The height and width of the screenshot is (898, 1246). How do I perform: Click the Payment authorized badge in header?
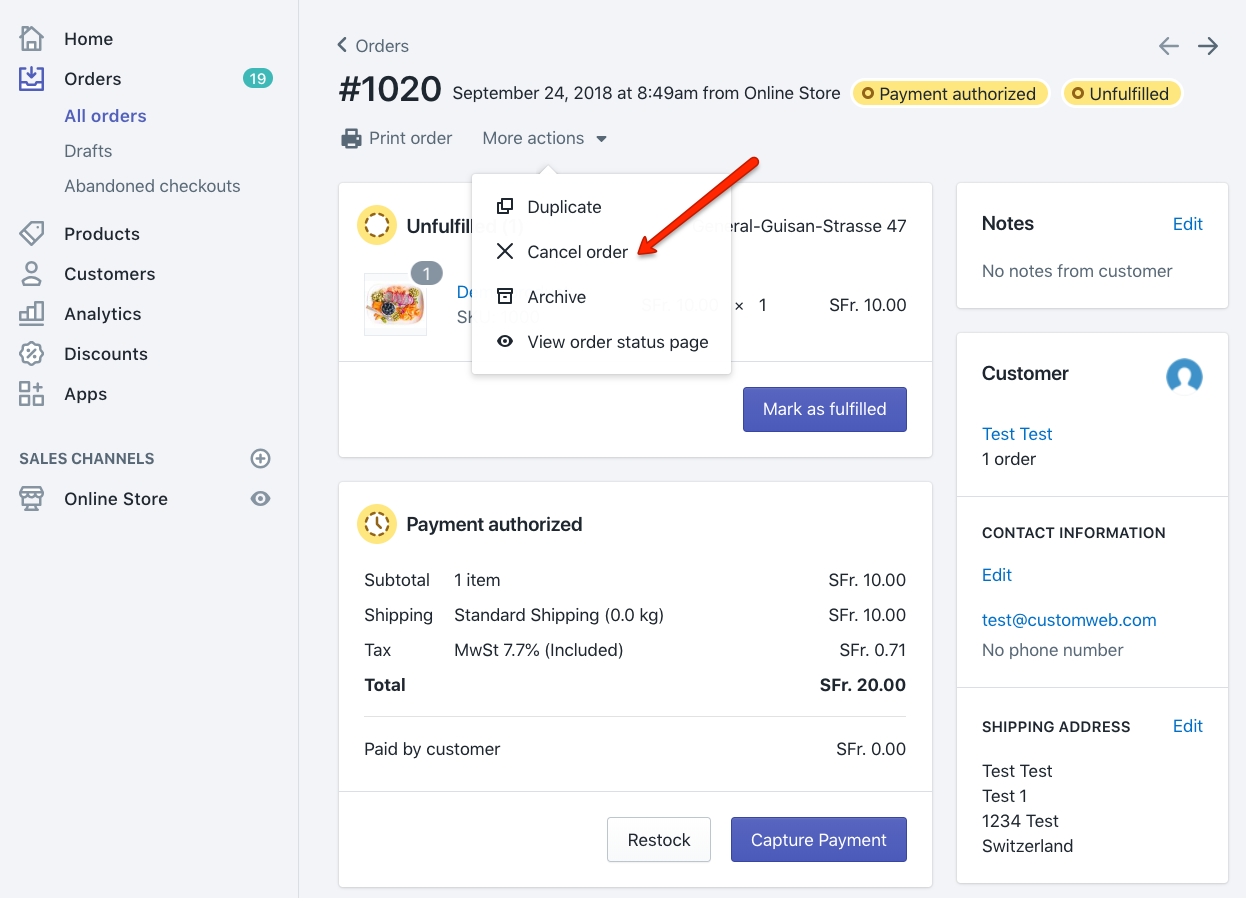tap(949, 94)
